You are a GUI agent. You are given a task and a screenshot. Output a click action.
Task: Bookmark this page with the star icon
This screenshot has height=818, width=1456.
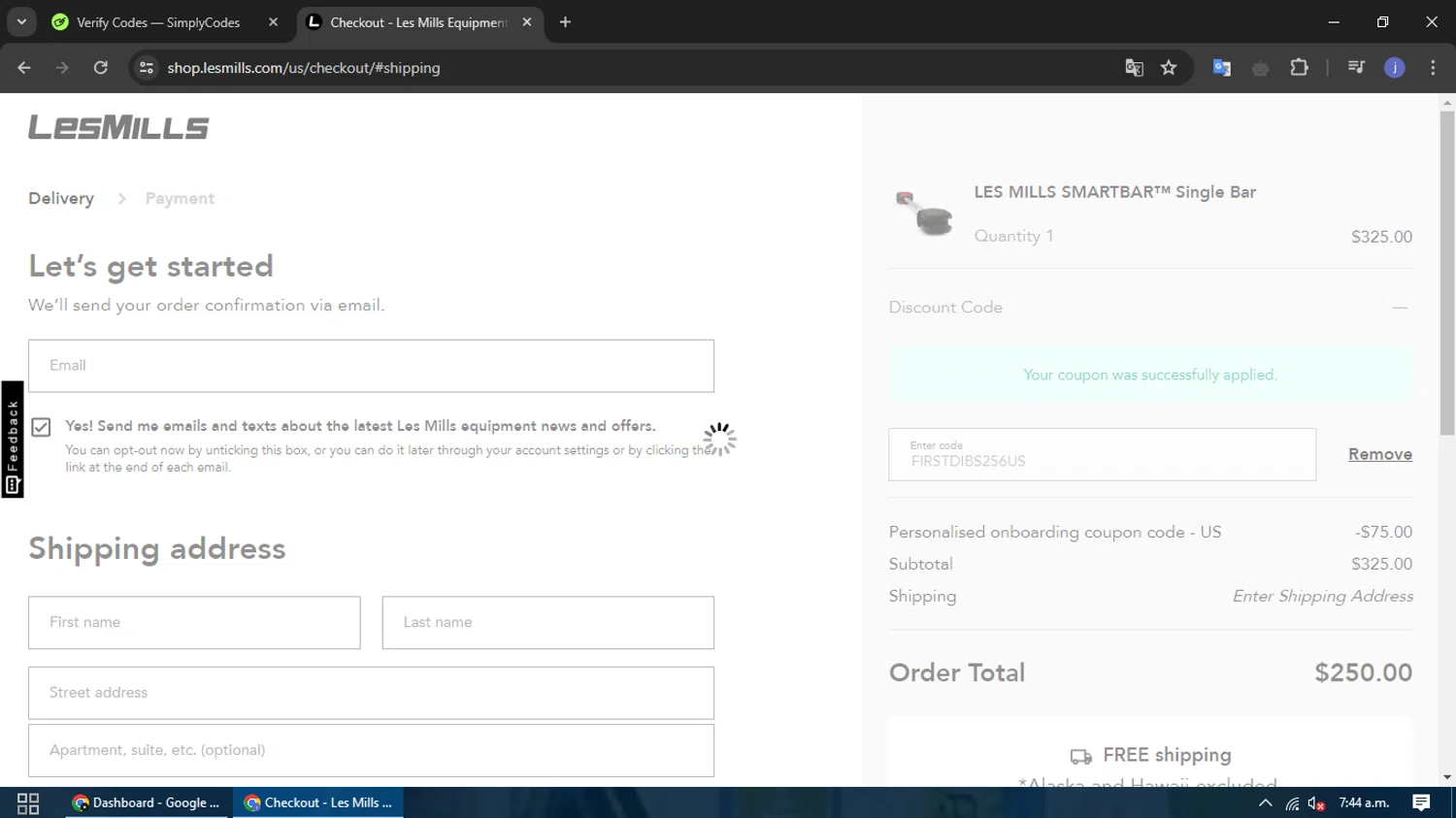1169,68
